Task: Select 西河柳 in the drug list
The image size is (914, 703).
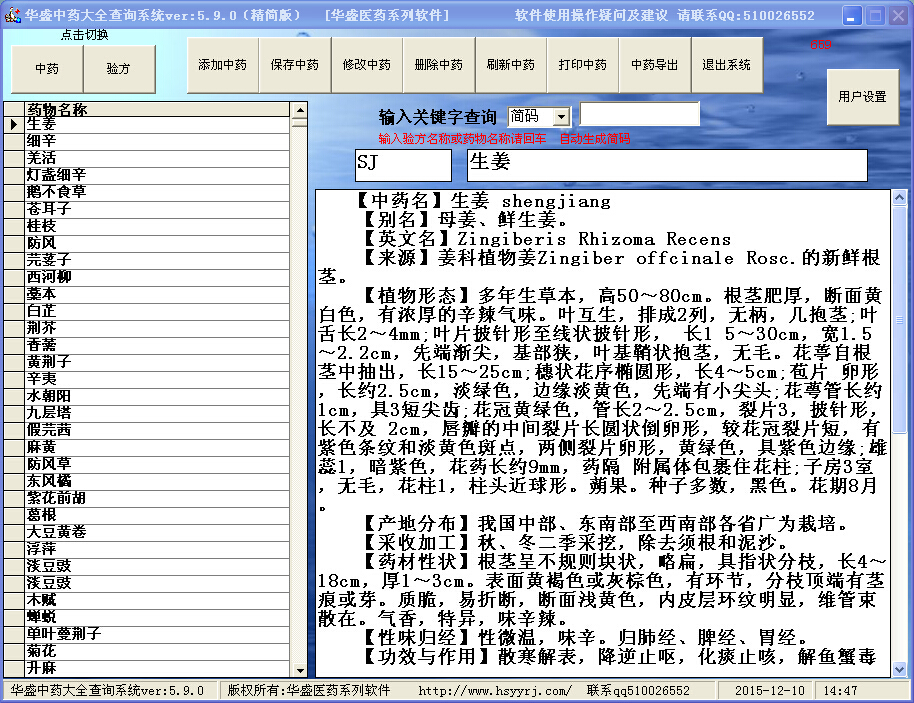Action: [x=157, y=277]
